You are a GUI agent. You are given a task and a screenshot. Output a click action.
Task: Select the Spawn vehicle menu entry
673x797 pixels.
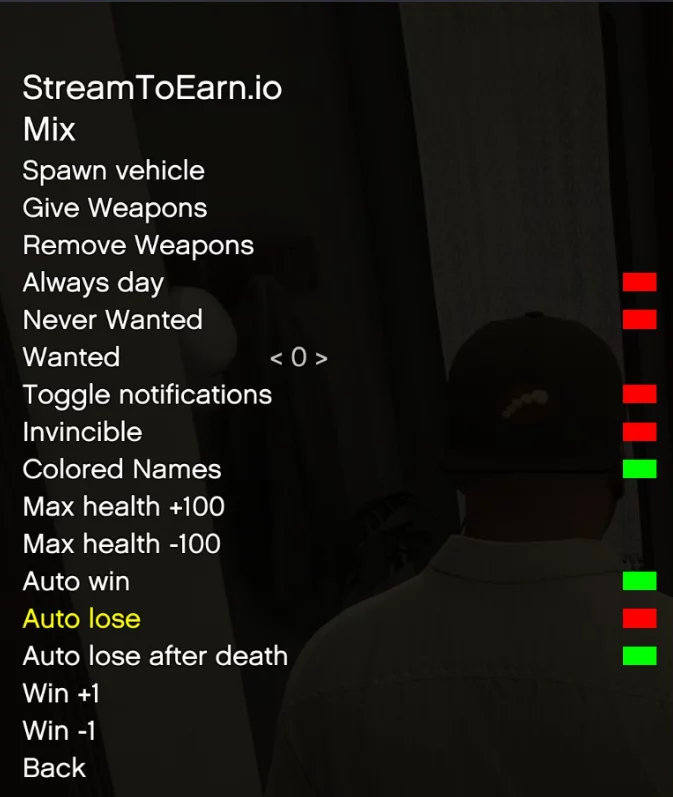pyautogui.click(x=114, y=170)
